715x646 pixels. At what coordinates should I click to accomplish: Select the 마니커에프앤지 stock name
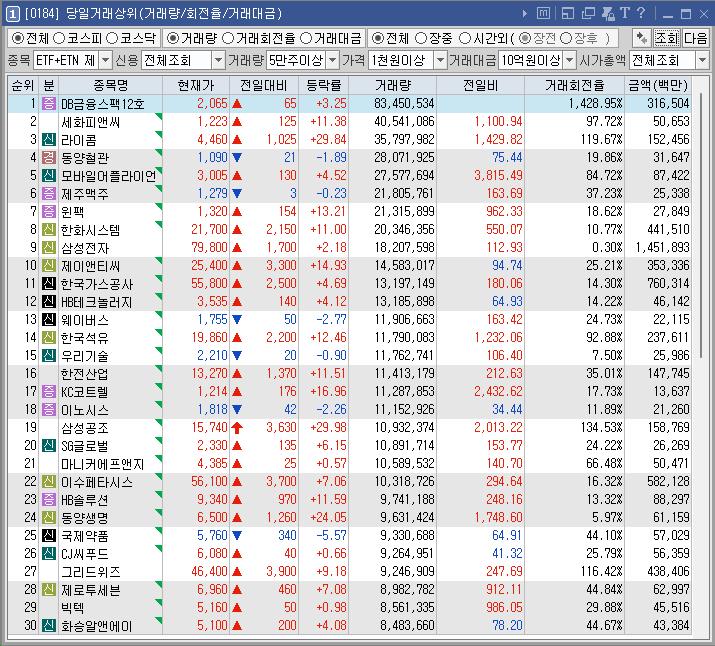[x=103, y=464]
